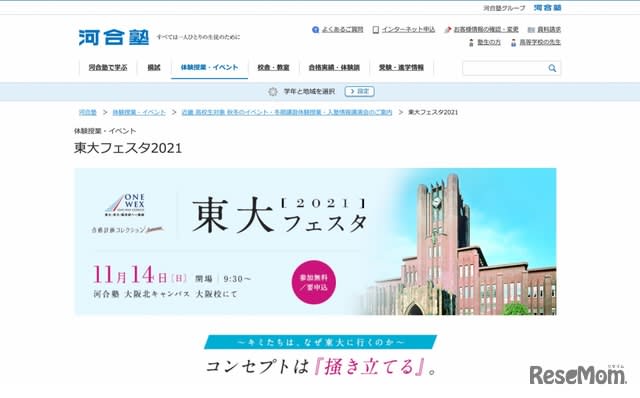Open the 河合塾で学ぶ menu
640x398 pixels.
(x=108, y=68)
